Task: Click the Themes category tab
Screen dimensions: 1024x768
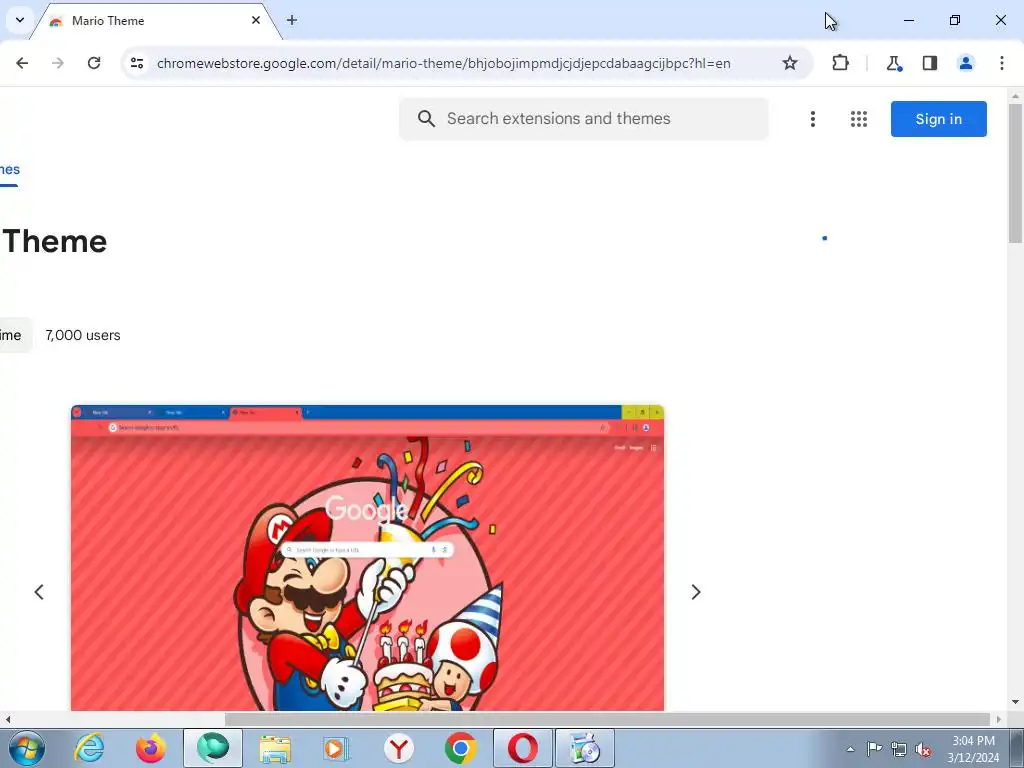Action: (x=9, y=170)
